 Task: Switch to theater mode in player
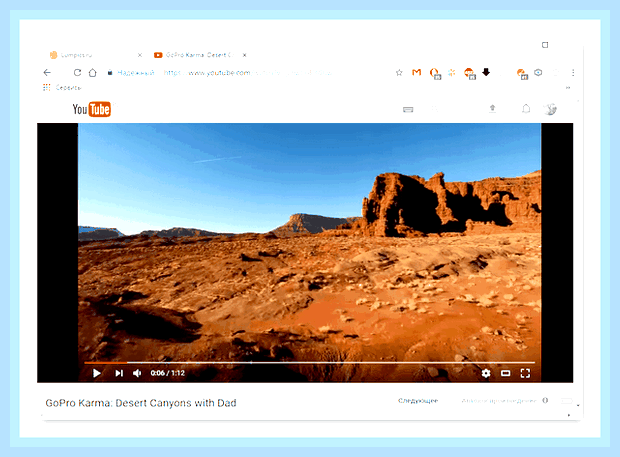[x=505, y=373]
